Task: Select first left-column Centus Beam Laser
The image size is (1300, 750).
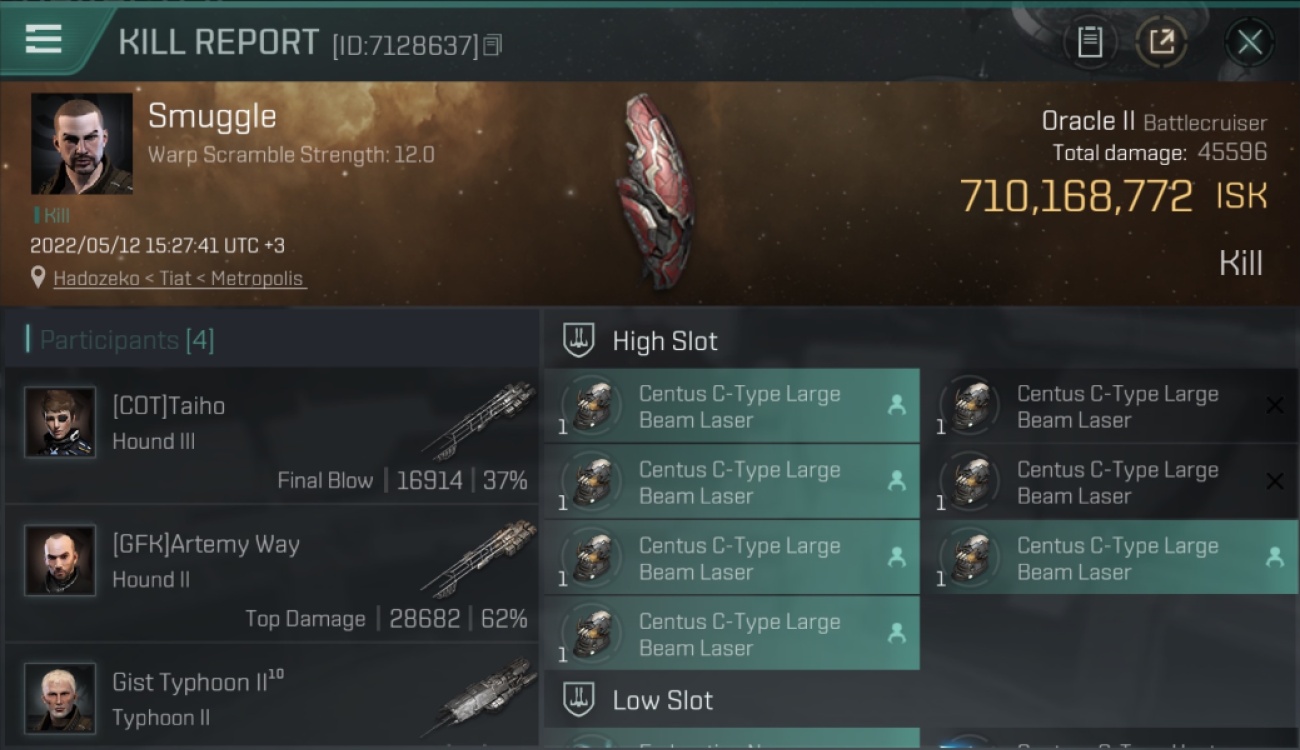Action: [732, 406]
